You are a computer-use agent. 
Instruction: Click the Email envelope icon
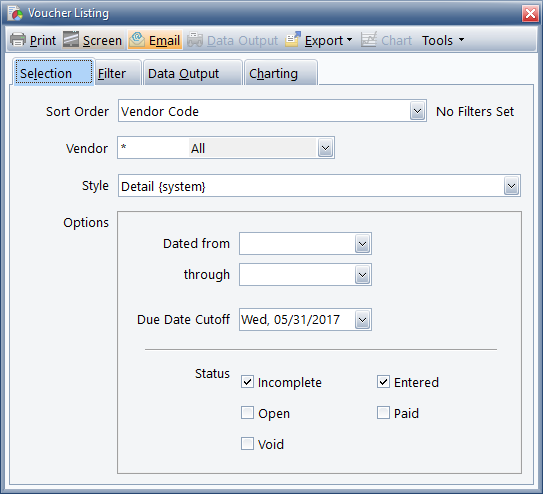coord(137,40)
